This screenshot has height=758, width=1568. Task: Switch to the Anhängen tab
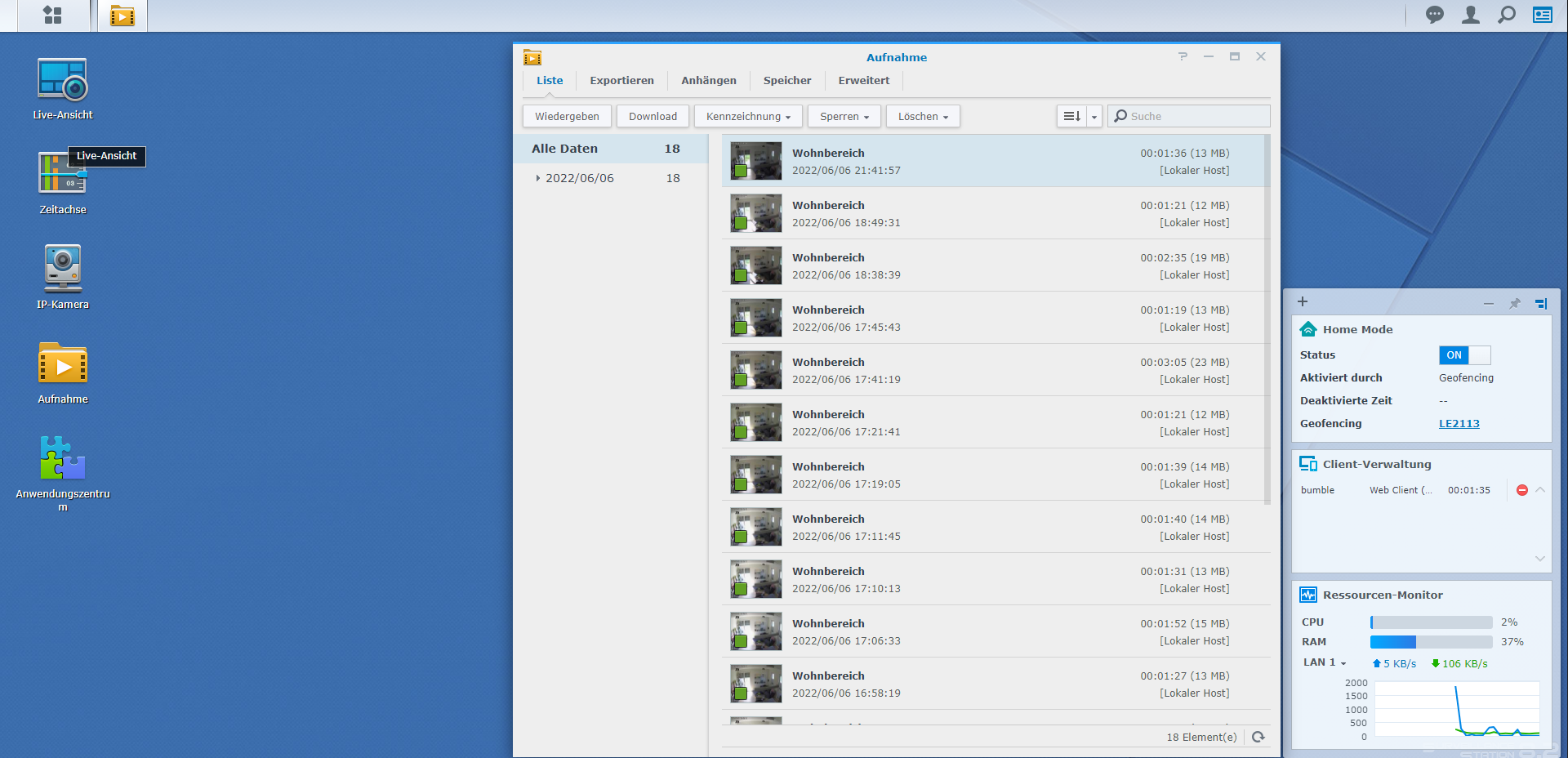coord(709,80)
